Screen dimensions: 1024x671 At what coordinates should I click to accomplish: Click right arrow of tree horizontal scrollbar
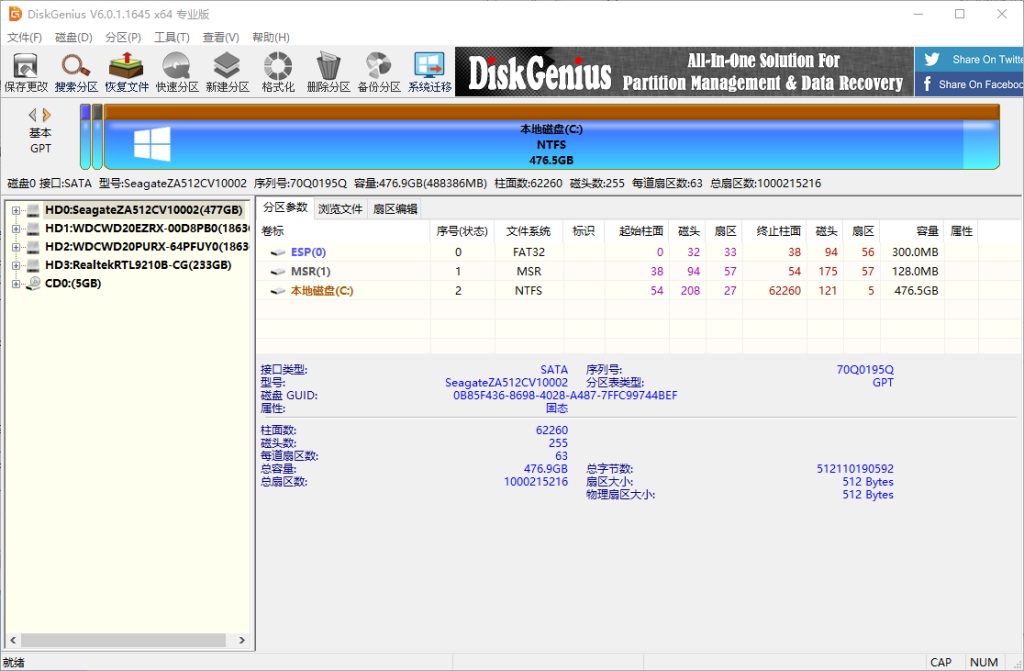coord(242,640)
